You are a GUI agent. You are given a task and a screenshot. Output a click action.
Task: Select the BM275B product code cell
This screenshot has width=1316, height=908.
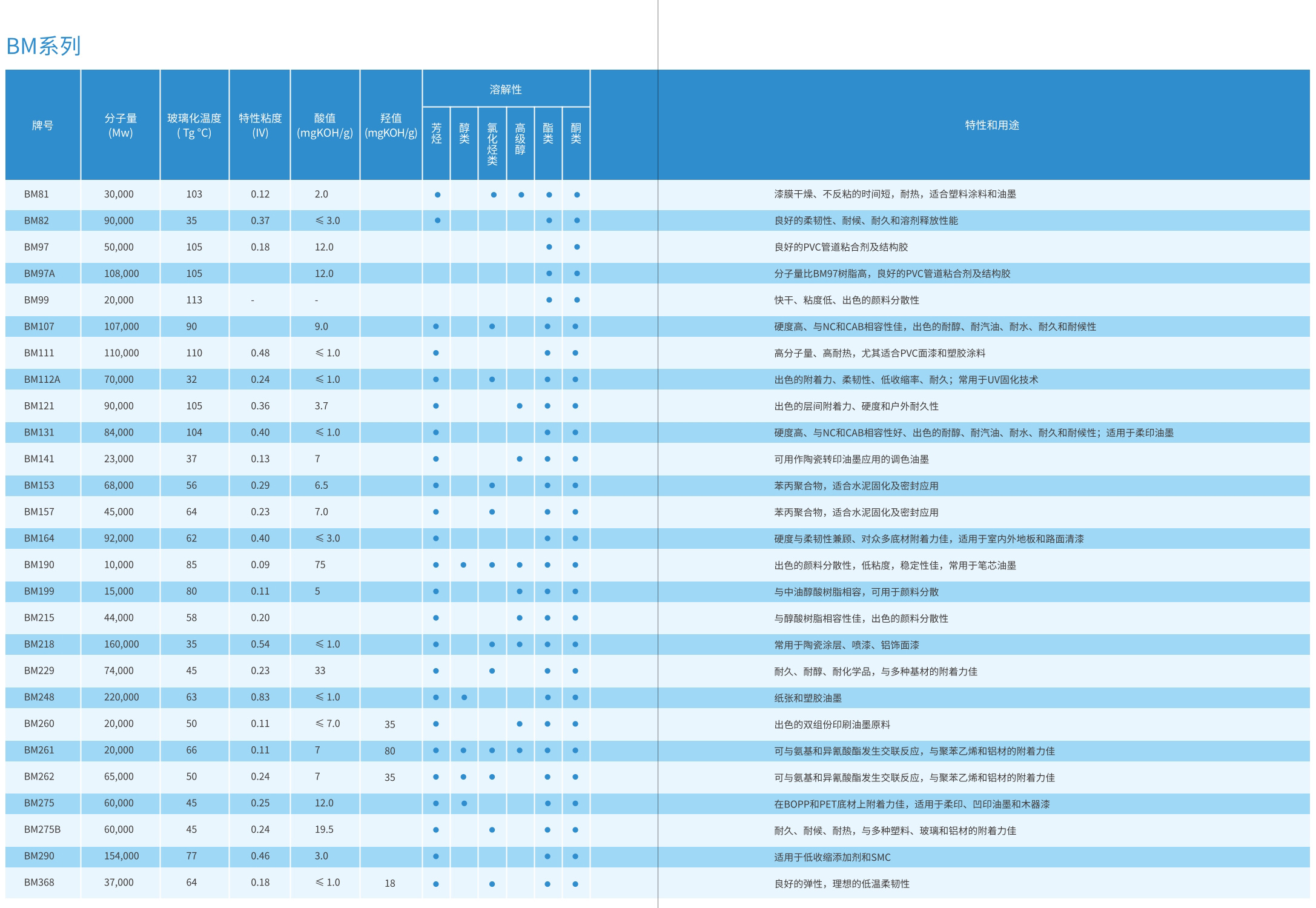42,830
